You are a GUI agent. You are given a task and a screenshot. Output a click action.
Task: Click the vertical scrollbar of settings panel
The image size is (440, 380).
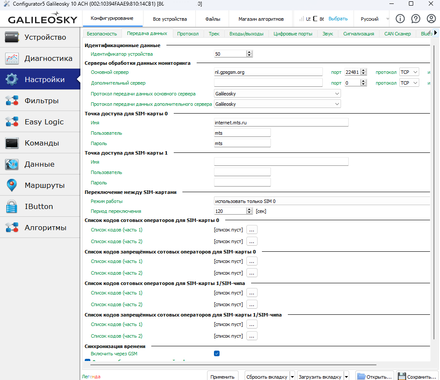434,192
